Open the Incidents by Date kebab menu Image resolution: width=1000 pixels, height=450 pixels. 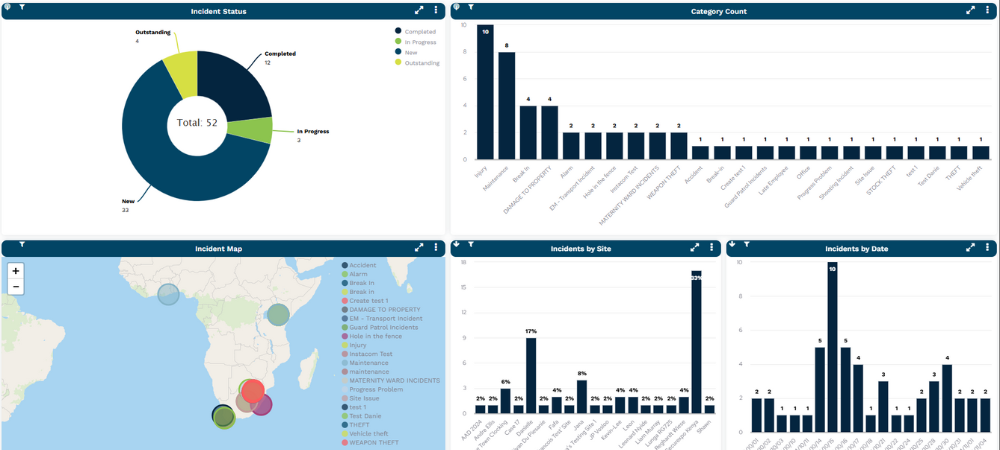(987, 247)
